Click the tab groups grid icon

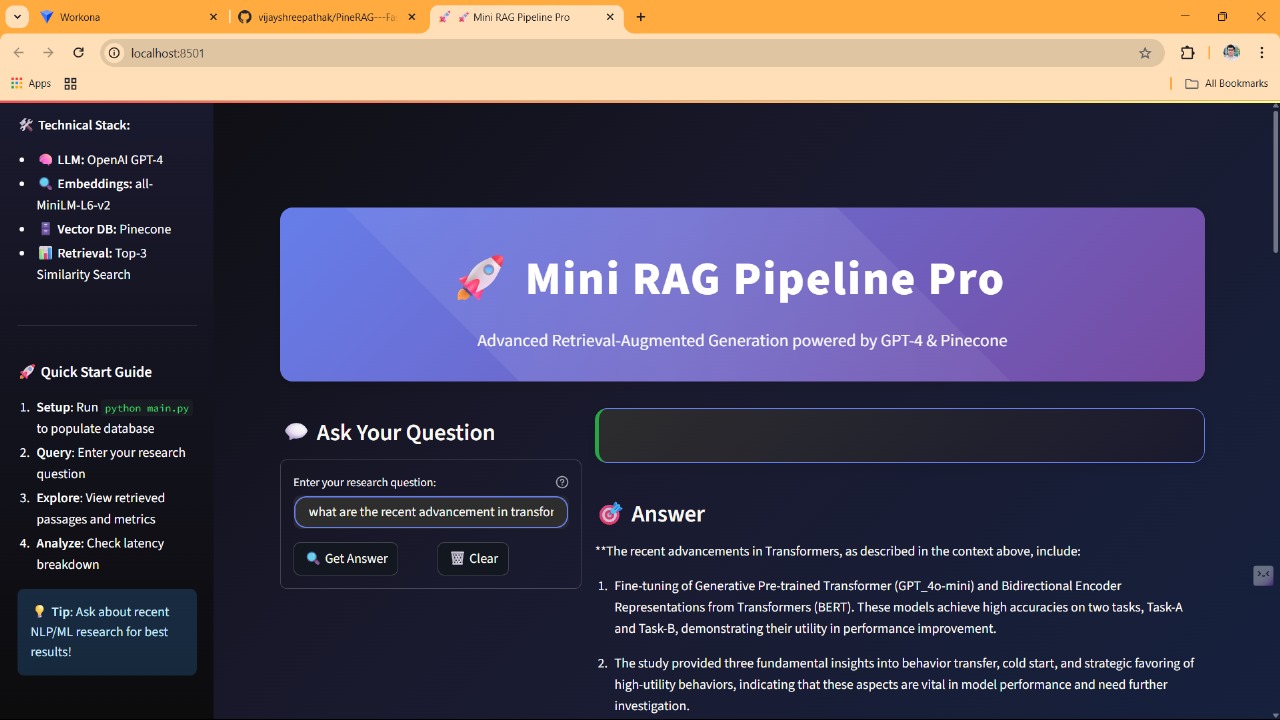(x=70, y=84)
